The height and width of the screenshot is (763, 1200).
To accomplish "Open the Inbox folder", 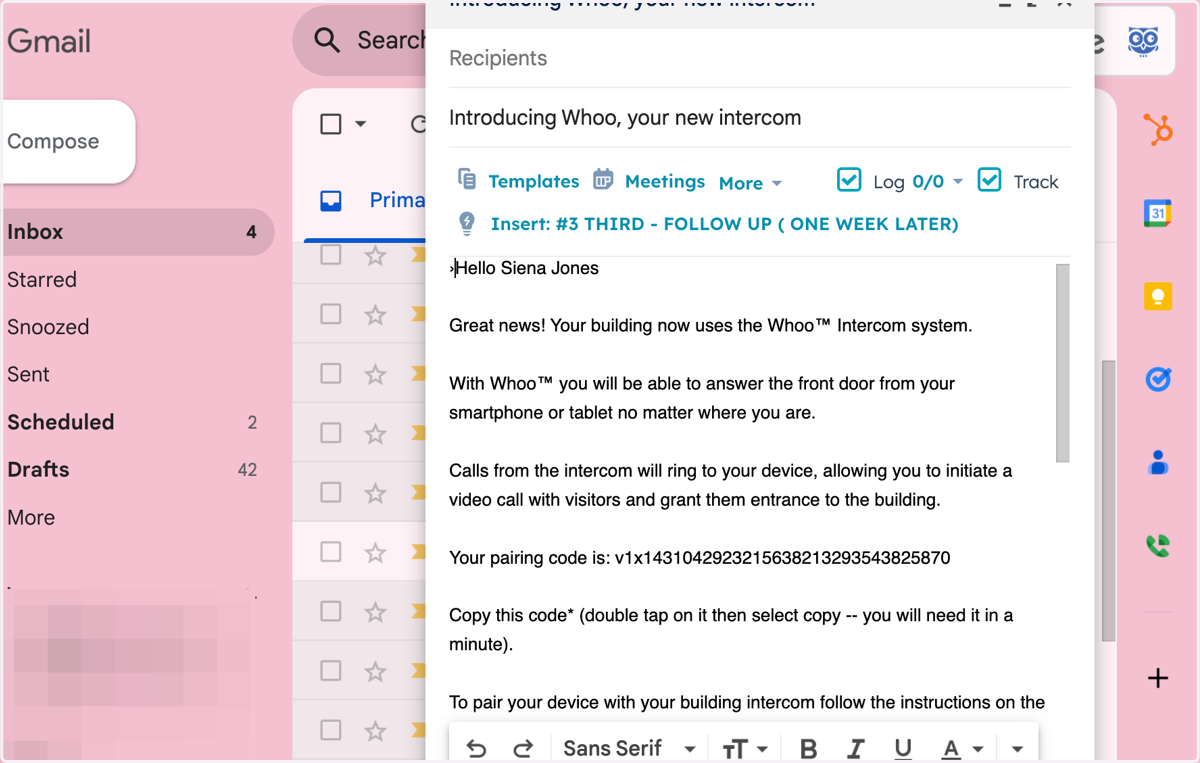I will click(x=137, y=232).
